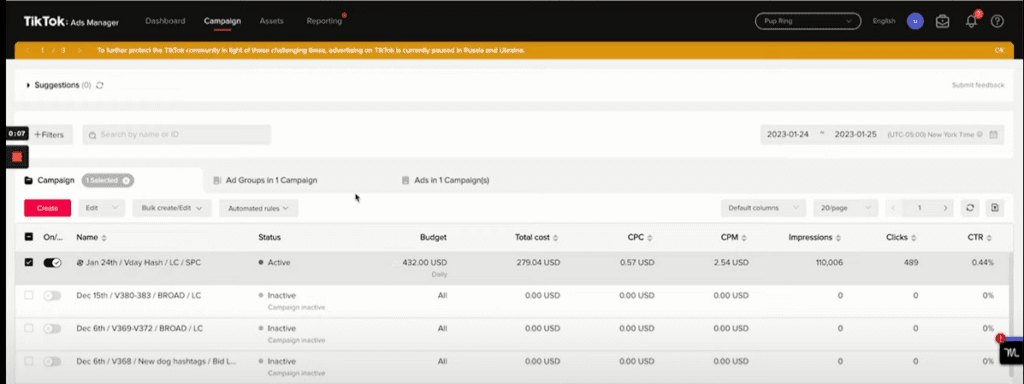
Task: Open the floating assistant widget icon
Action: click(1012, 352)
